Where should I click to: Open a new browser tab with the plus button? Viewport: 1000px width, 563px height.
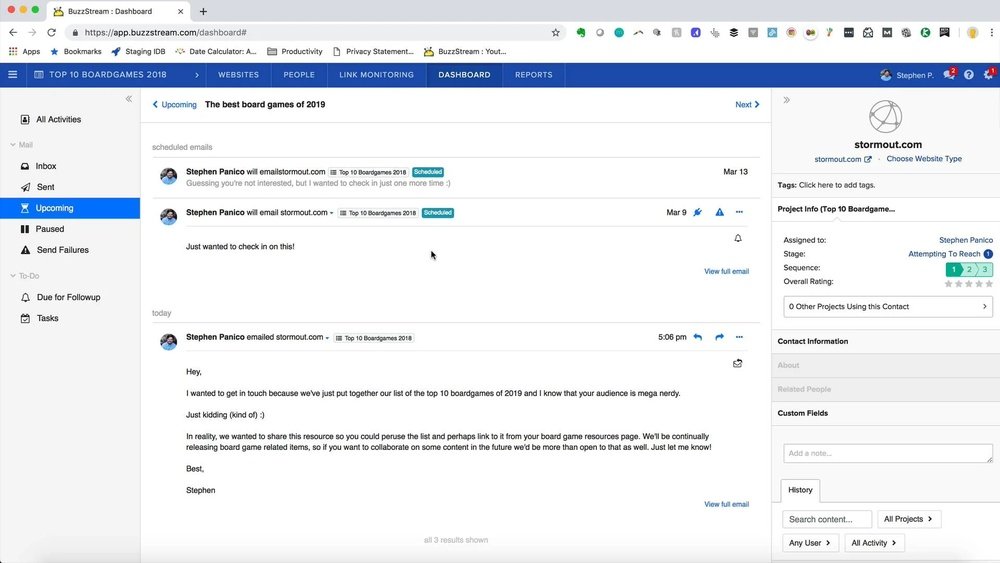coord(203,11)
